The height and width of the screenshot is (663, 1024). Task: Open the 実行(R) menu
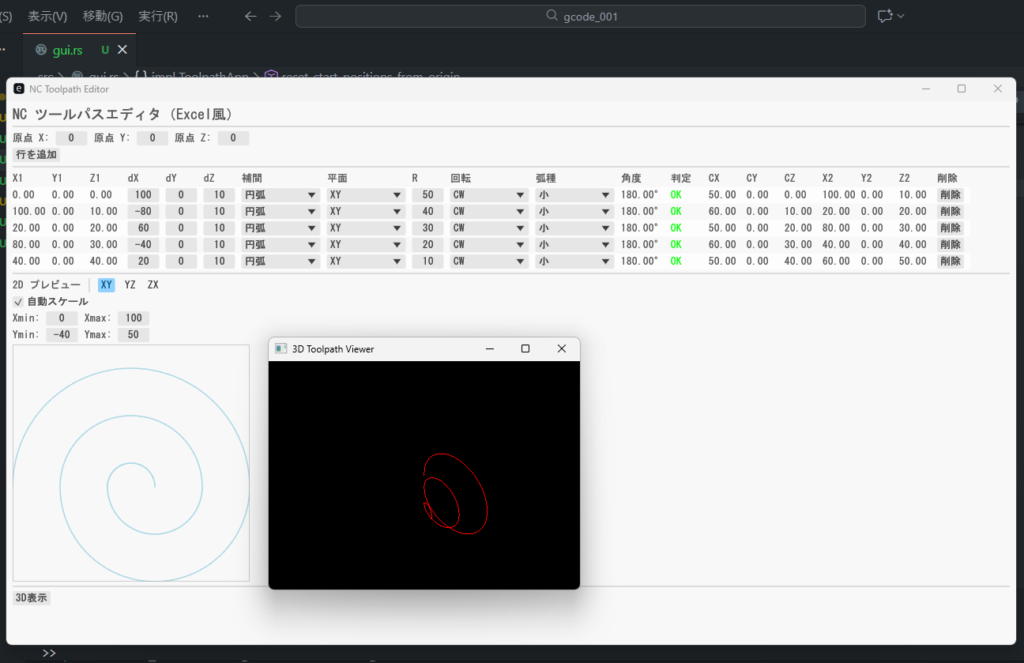[158, 16]
